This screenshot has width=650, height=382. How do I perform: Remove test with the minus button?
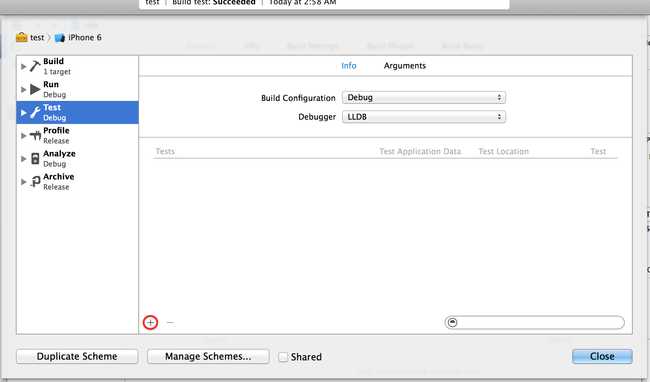coord(170,322)
